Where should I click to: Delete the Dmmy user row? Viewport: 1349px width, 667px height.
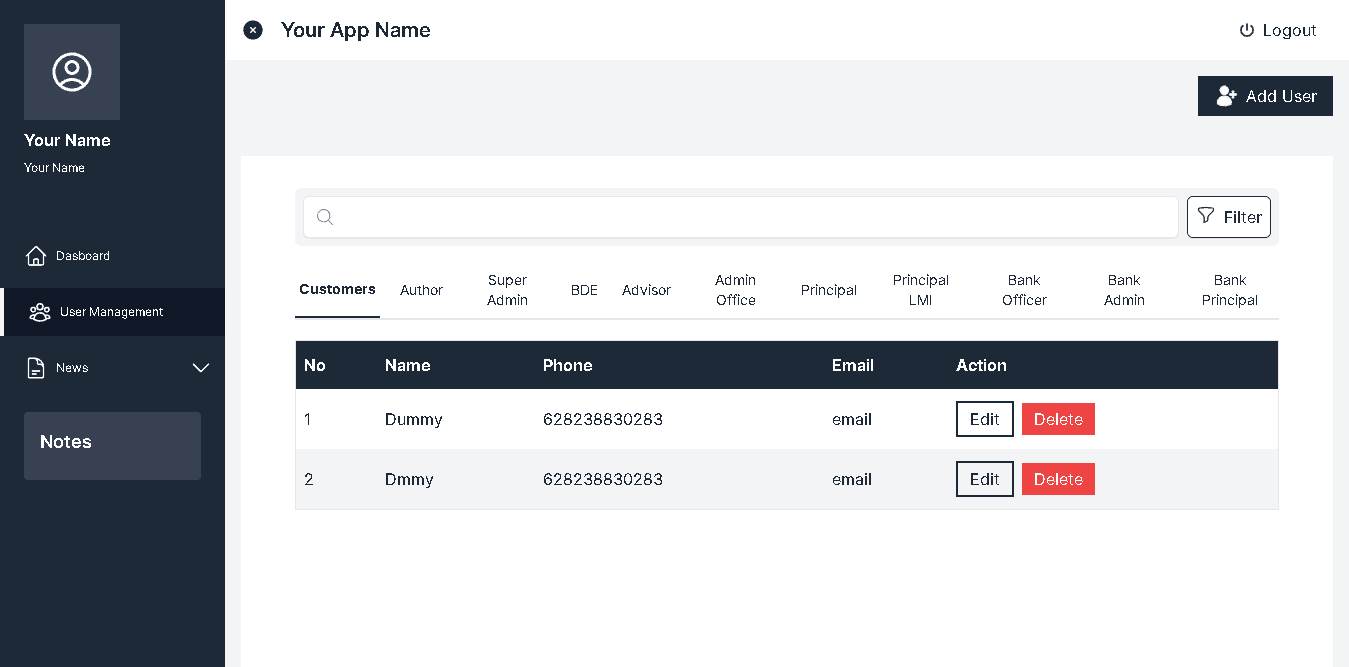[x=1058, y=479]
